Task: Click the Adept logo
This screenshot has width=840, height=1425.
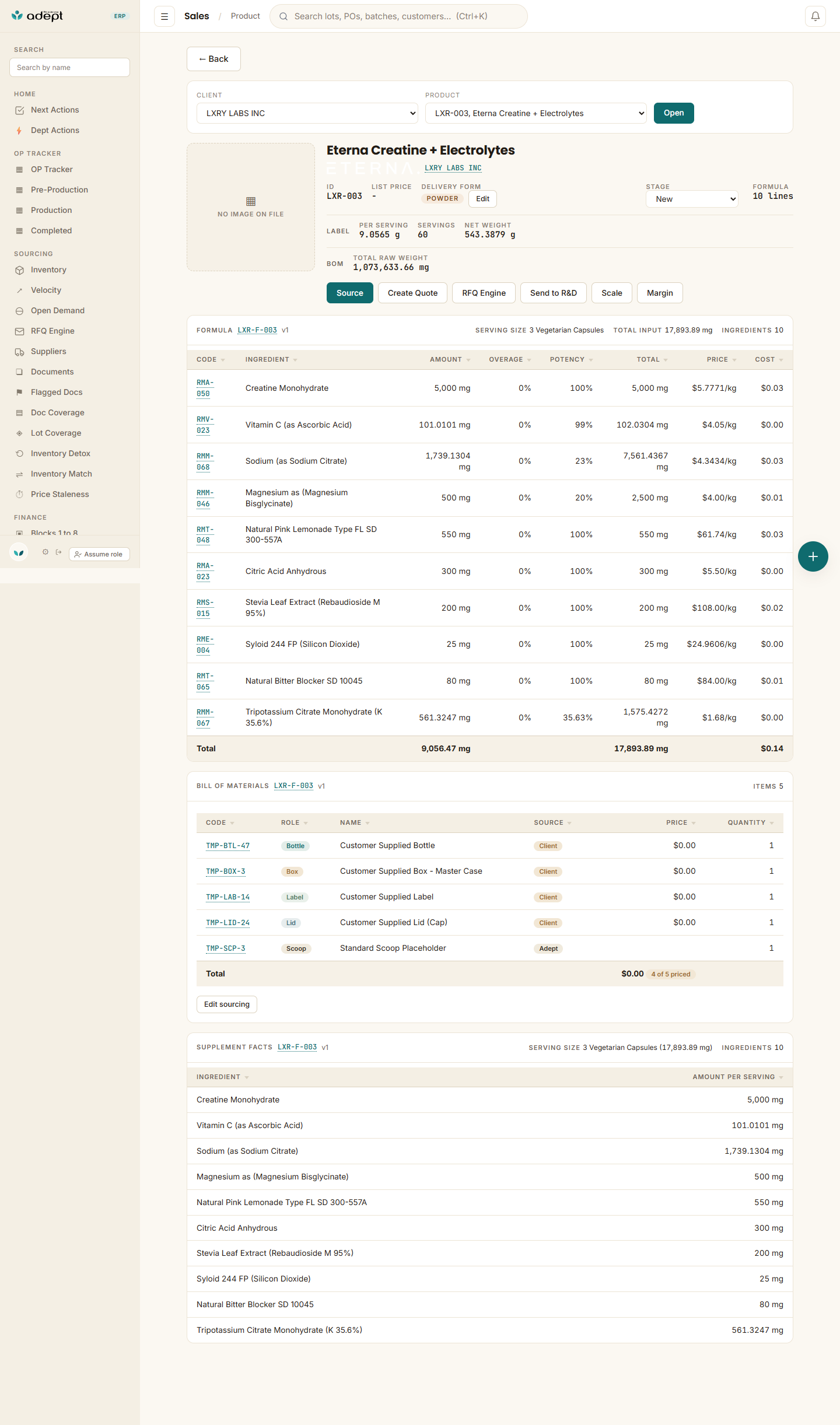Action: click(37, 16)
